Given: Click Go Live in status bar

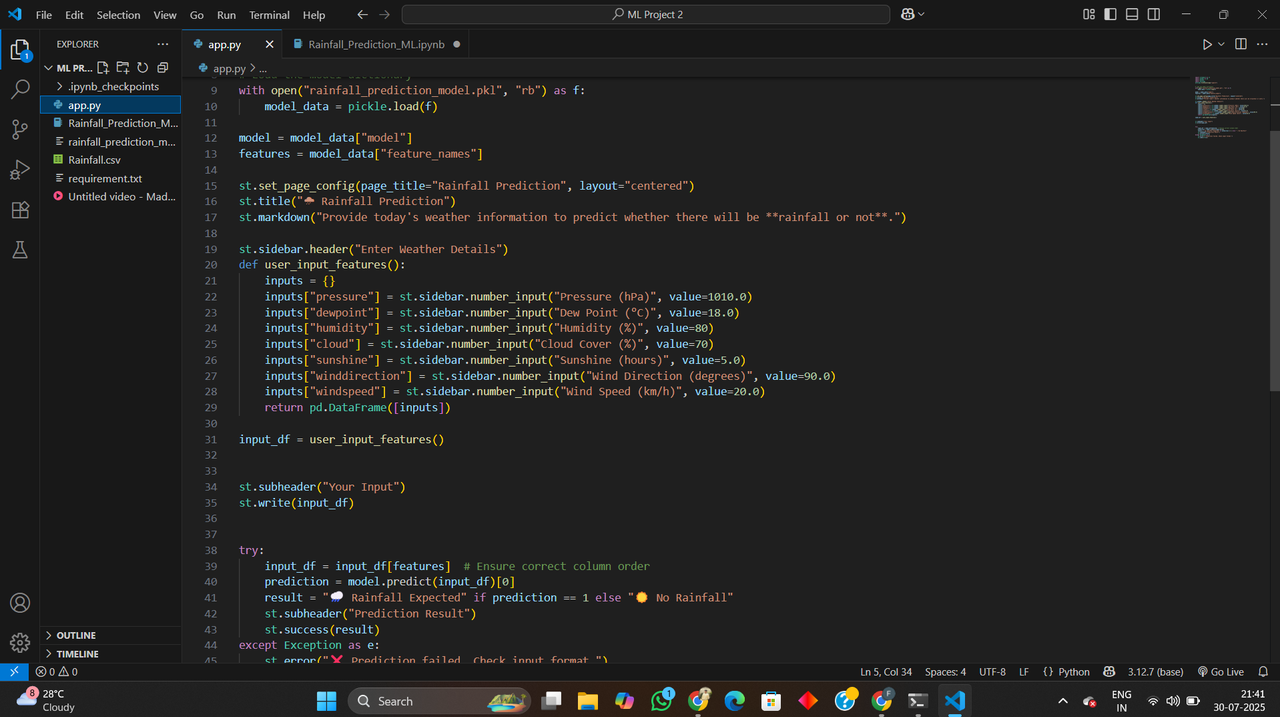Looking at the screenshot, I should point(1220,672).
